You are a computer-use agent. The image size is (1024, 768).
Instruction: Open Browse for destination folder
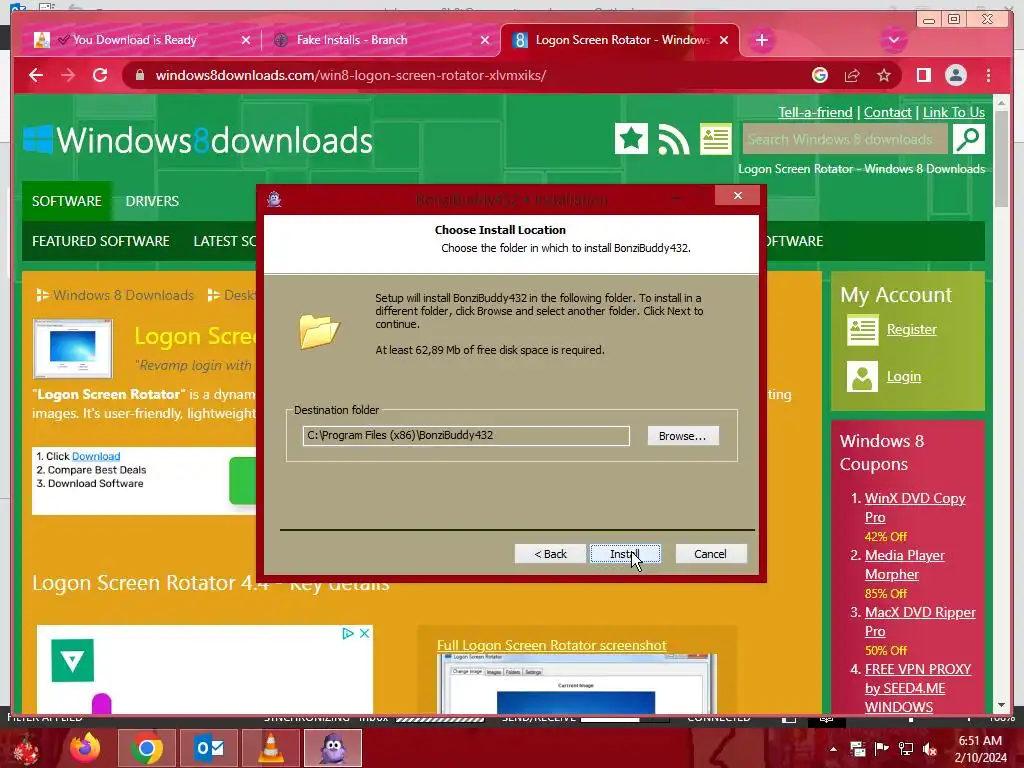682,436
